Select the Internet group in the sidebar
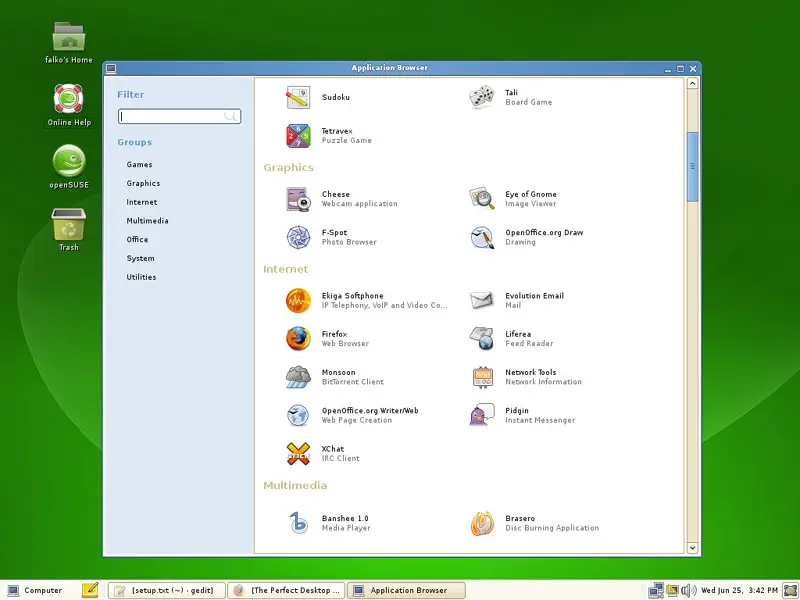800x600 pixels. click(x=142, y=202)
